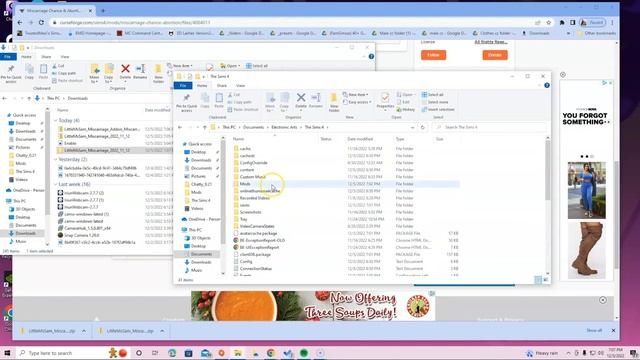Click Move to icon in The Sims 4 window

pyautogui.click(x=270, y=102)
